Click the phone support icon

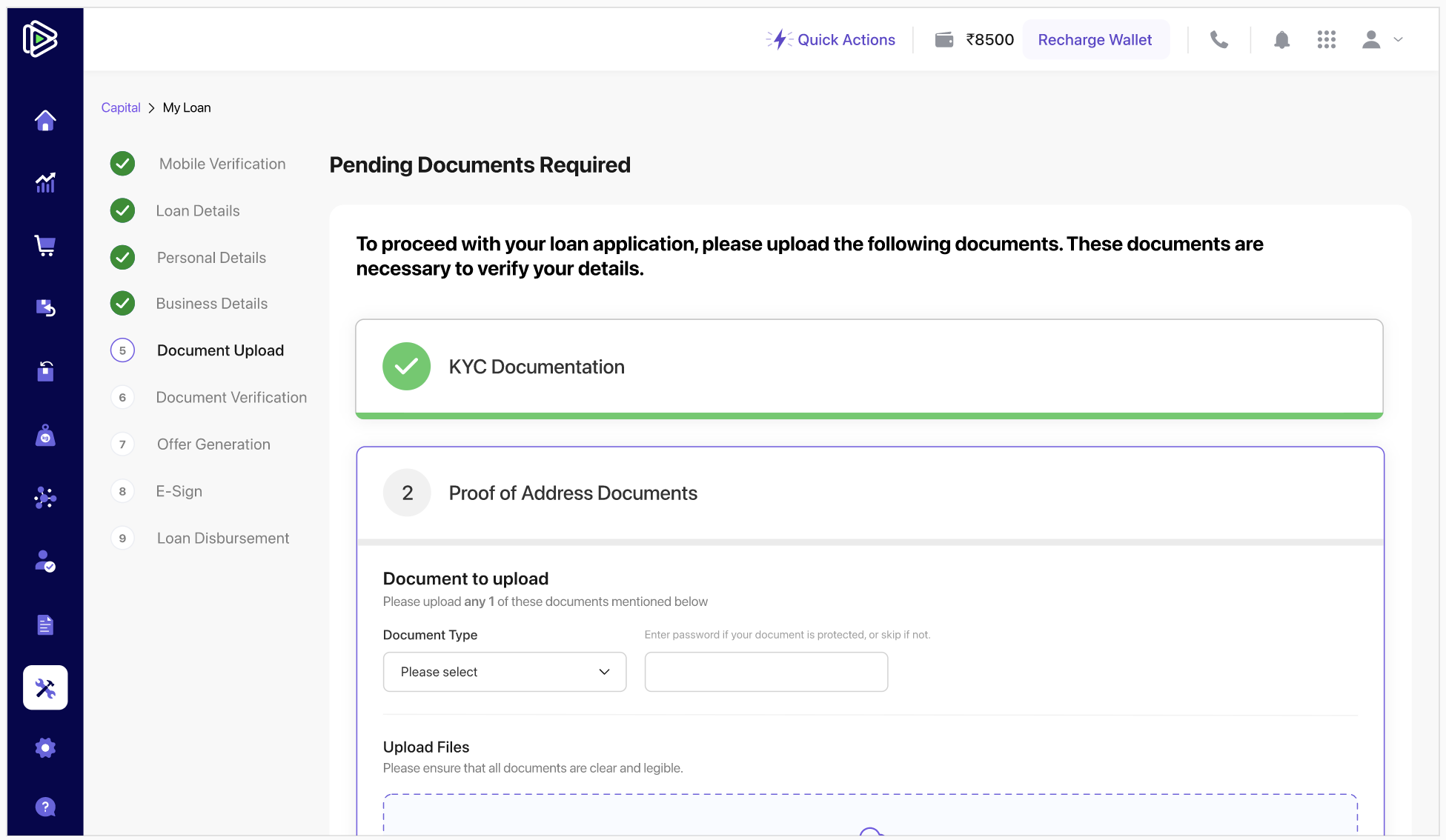point(1219,40)
